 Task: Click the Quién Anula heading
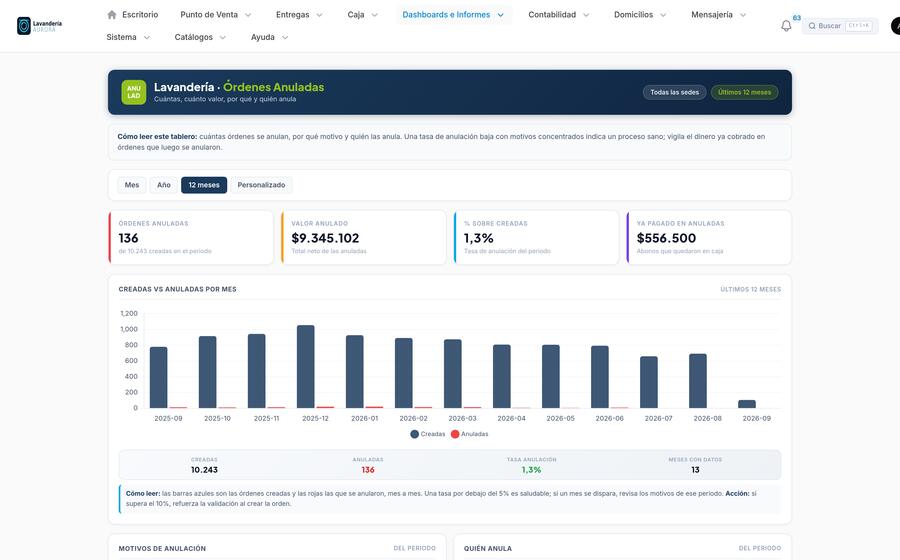[488, 549]
